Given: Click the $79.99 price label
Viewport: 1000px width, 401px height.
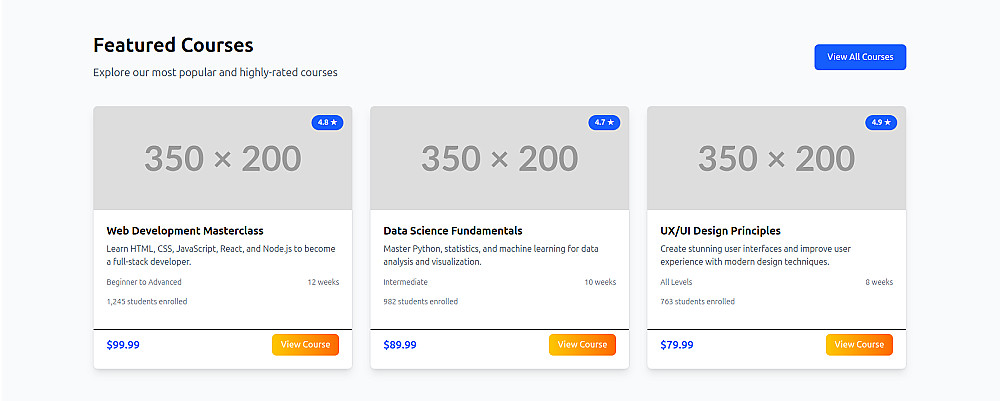Looking at the screenshot, I should (x=677, y=345).
